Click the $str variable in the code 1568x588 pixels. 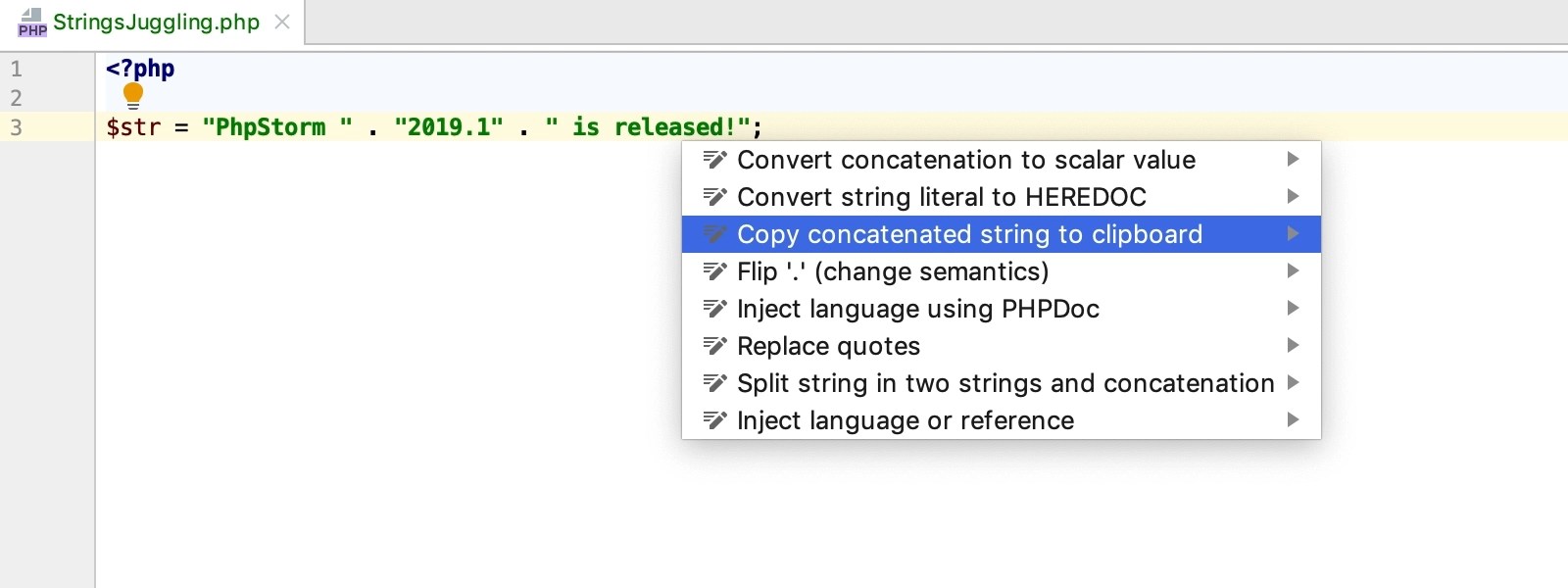(x=133, y=127)
